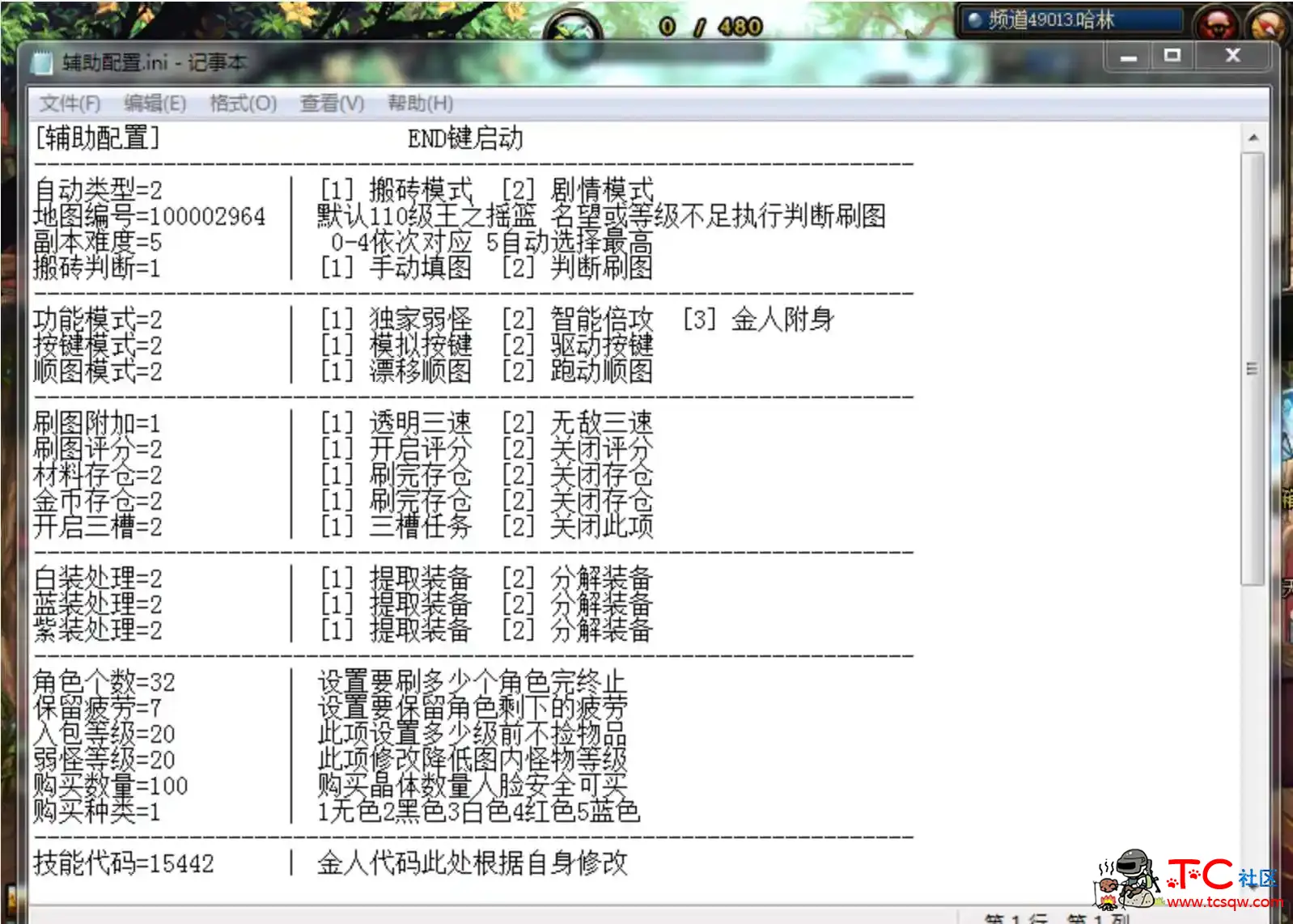Screen dimensions: 1293x924
Task: Click the 关闭此项 option text
Action: pyautogui.click(x=602, y=527)
